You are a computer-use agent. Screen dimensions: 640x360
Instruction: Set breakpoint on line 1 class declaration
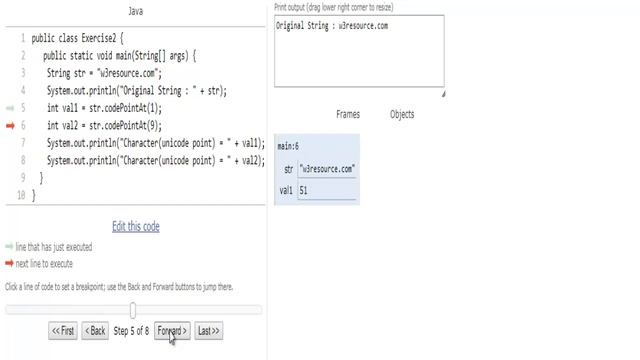(x=77, y=38)
